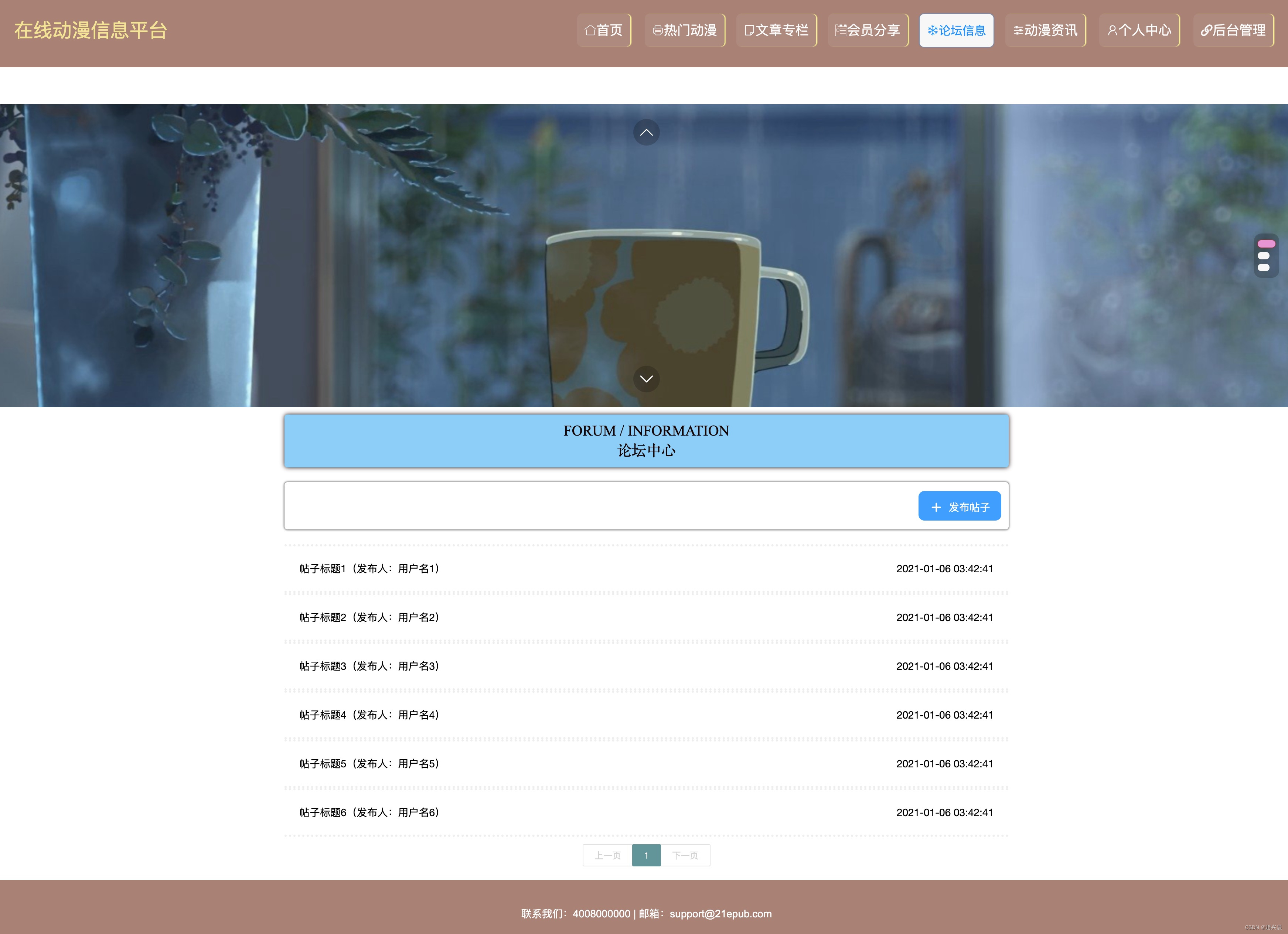1288x934 pixels.
Task: Open post 帖子标题1 by 用户名1
Action: 370,568
